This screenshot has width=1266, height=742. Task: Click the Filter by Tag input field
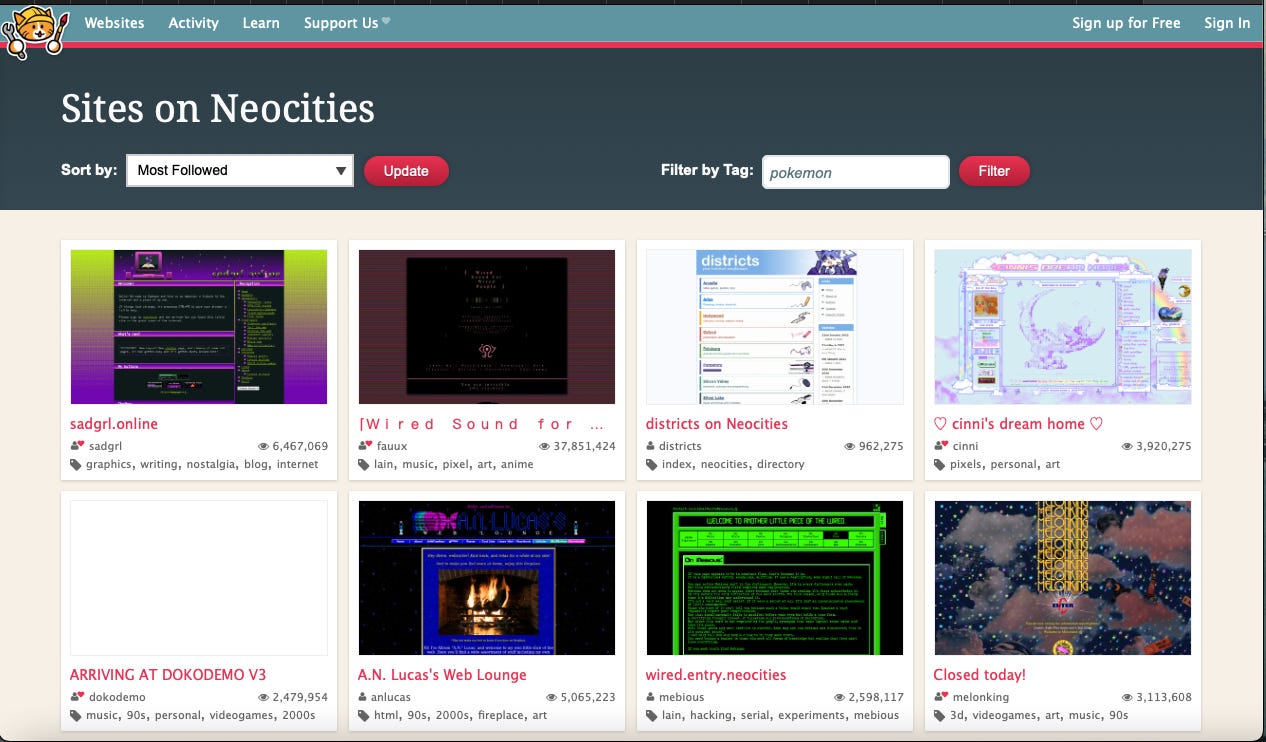coord(855,171)
